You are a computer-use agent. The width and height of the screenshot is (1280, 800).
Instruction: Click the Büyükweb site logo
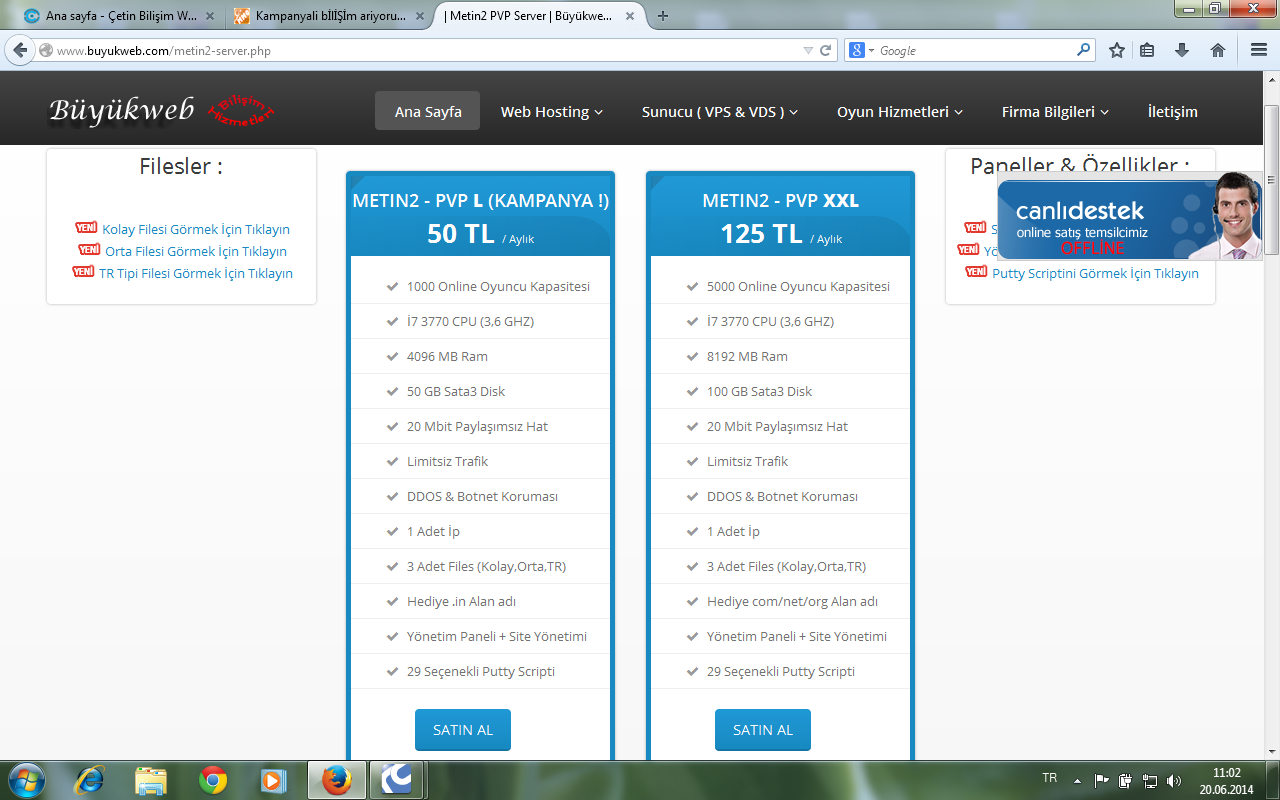161,111
